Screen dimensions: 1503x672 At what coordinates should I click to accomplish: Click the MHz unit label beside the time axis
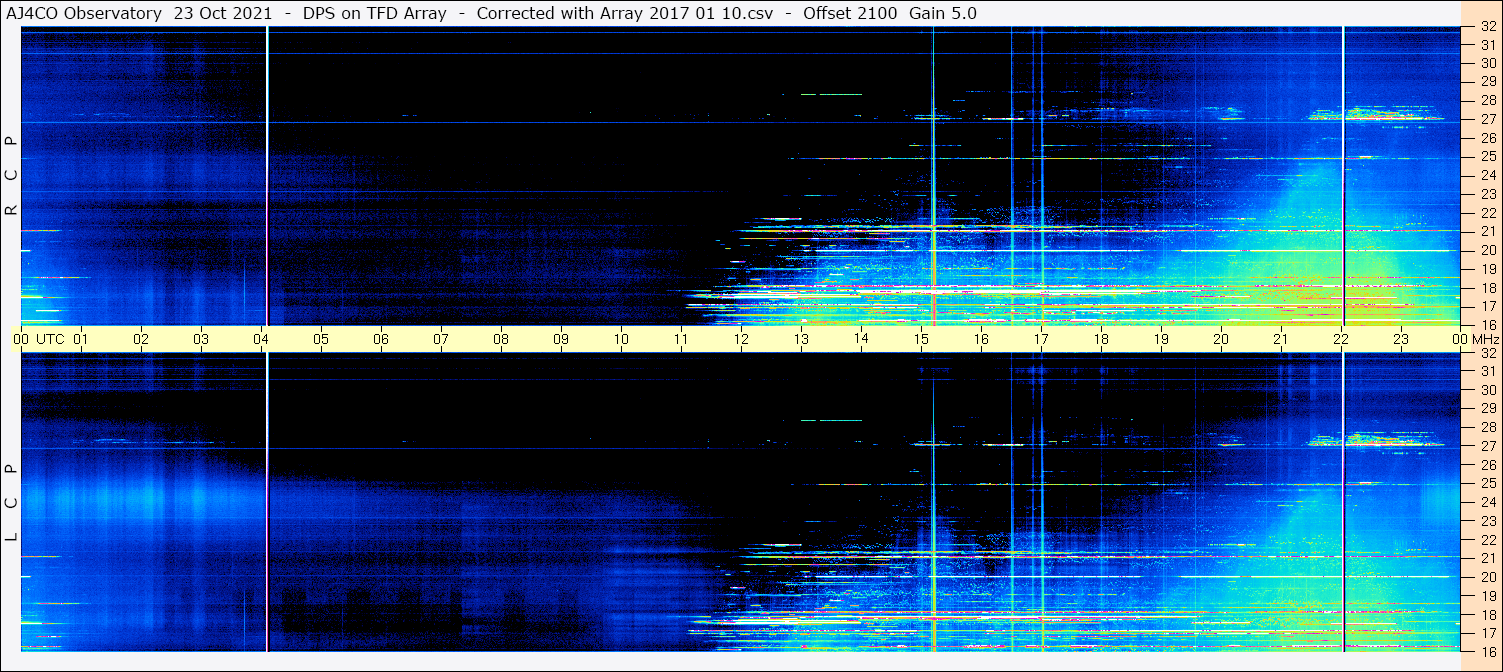click(1484, 339)
